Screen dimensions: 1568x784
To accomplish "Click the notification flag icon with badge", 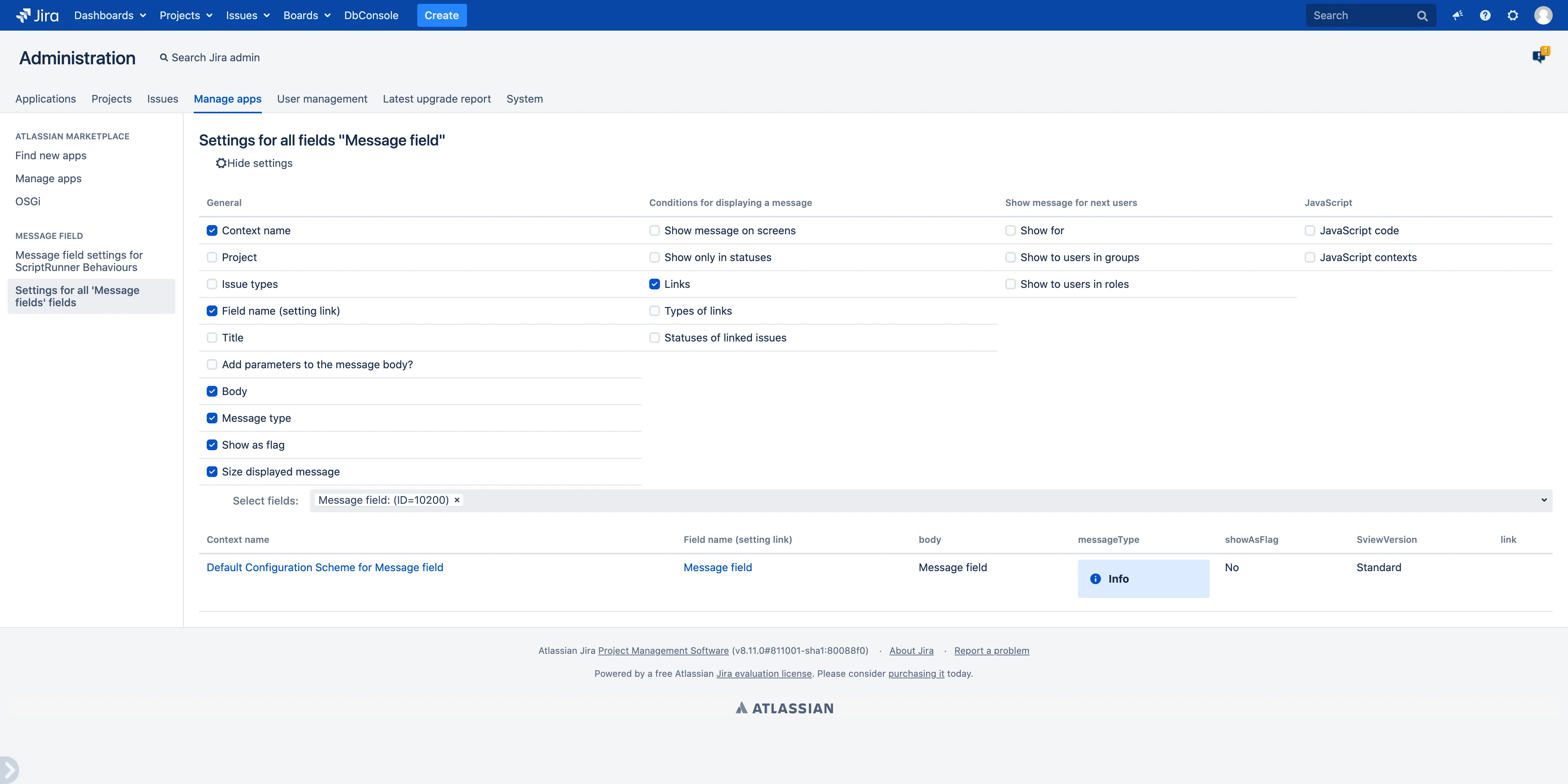I will [1540, 56].
